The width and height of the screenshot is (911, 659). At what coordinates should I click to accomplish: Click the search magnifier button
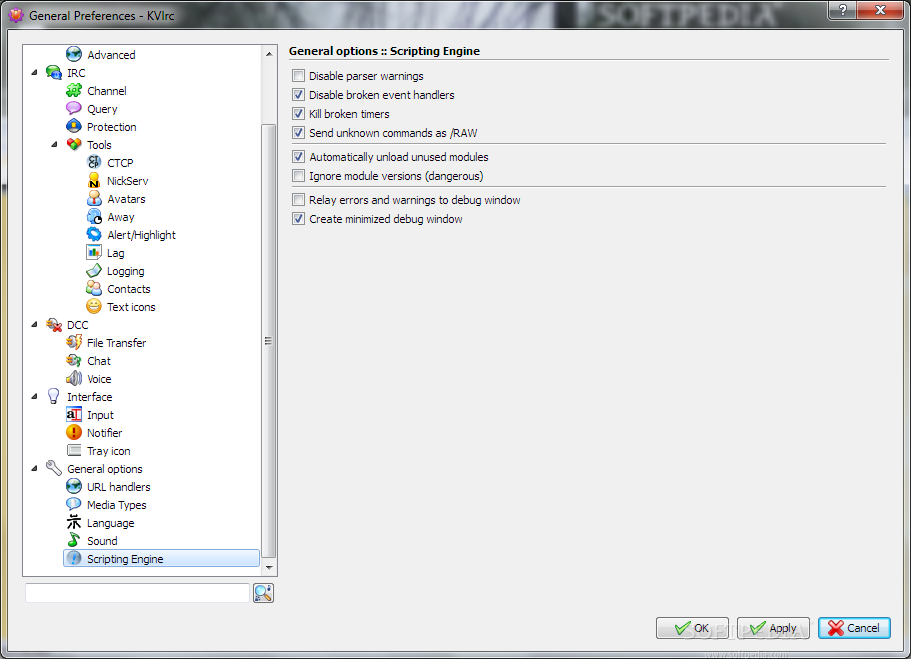263,593
